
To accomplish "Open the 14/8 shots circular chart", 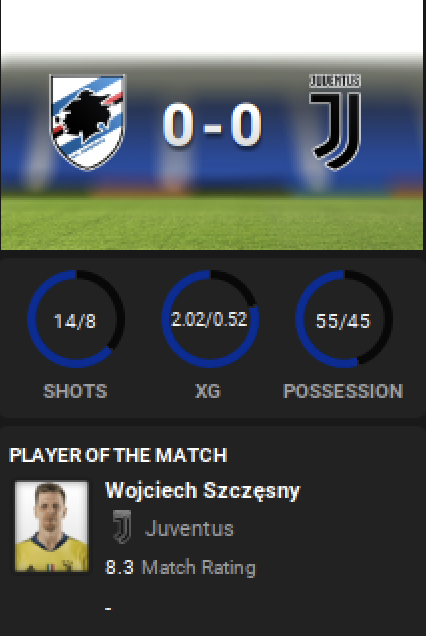I will (75, 319).
